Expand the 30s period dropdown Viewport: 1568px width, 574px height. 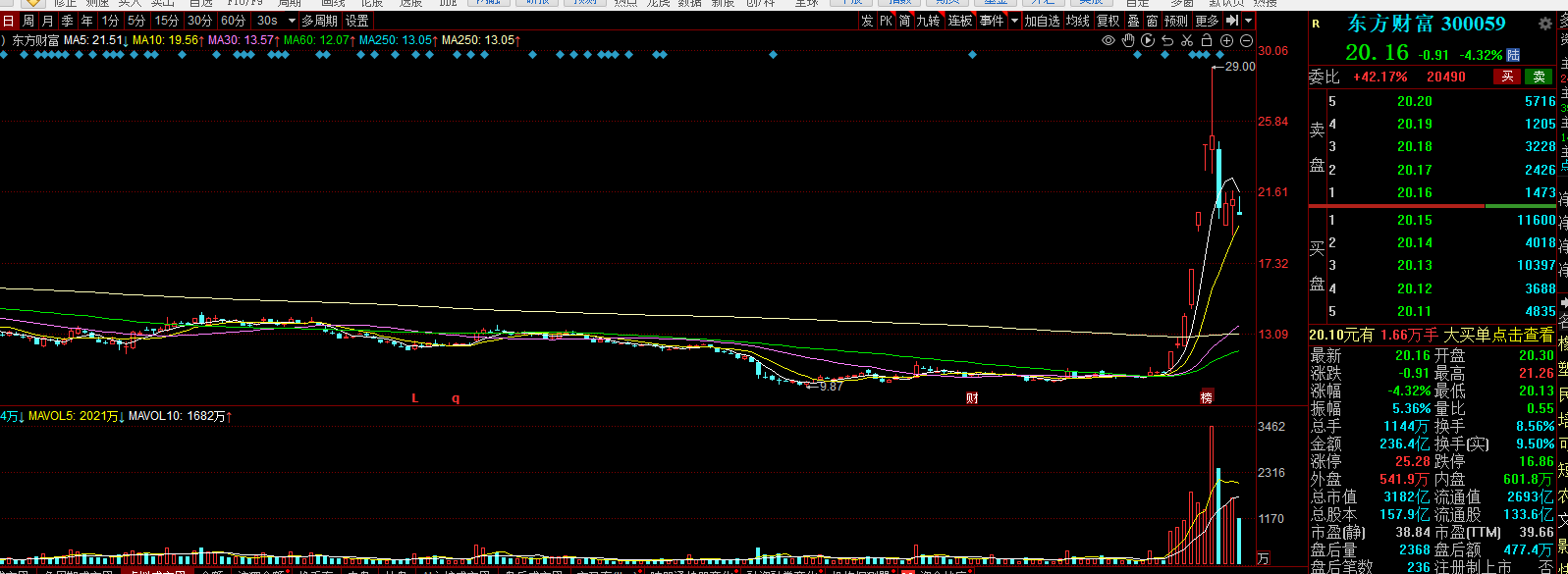pos(292,21)
